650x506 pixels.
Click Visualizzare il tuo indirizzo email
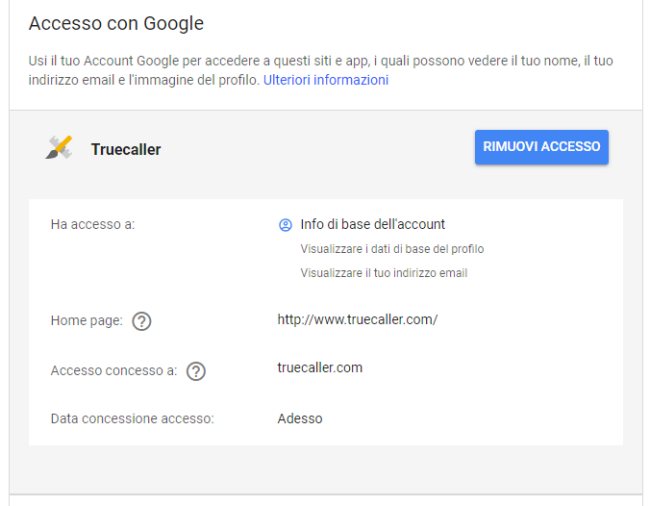pyautogui.click(x=384, y=273)
